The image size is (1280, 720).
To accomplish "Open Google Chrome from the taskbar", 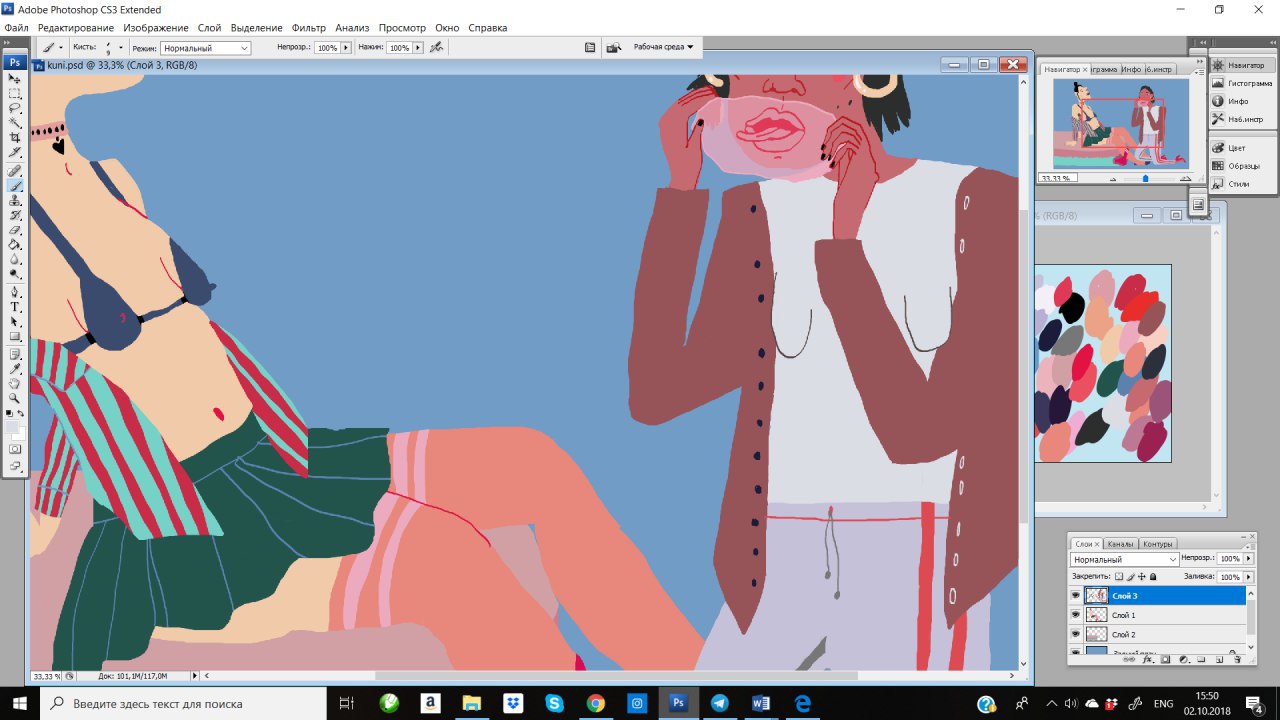I will 595,703.
